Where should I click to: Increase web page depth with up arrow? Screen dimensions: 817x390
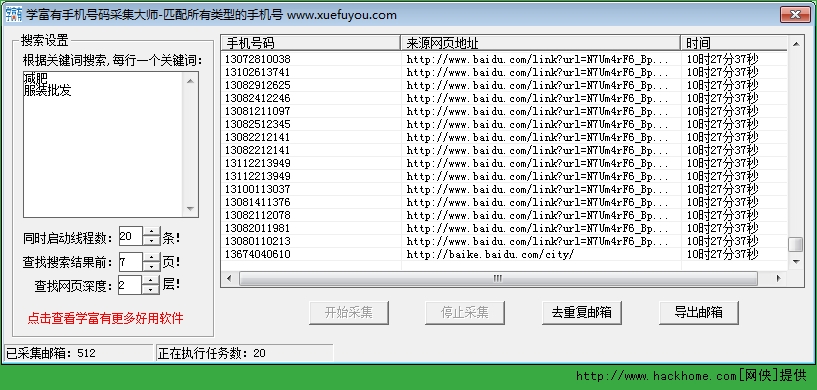point(151,280)
